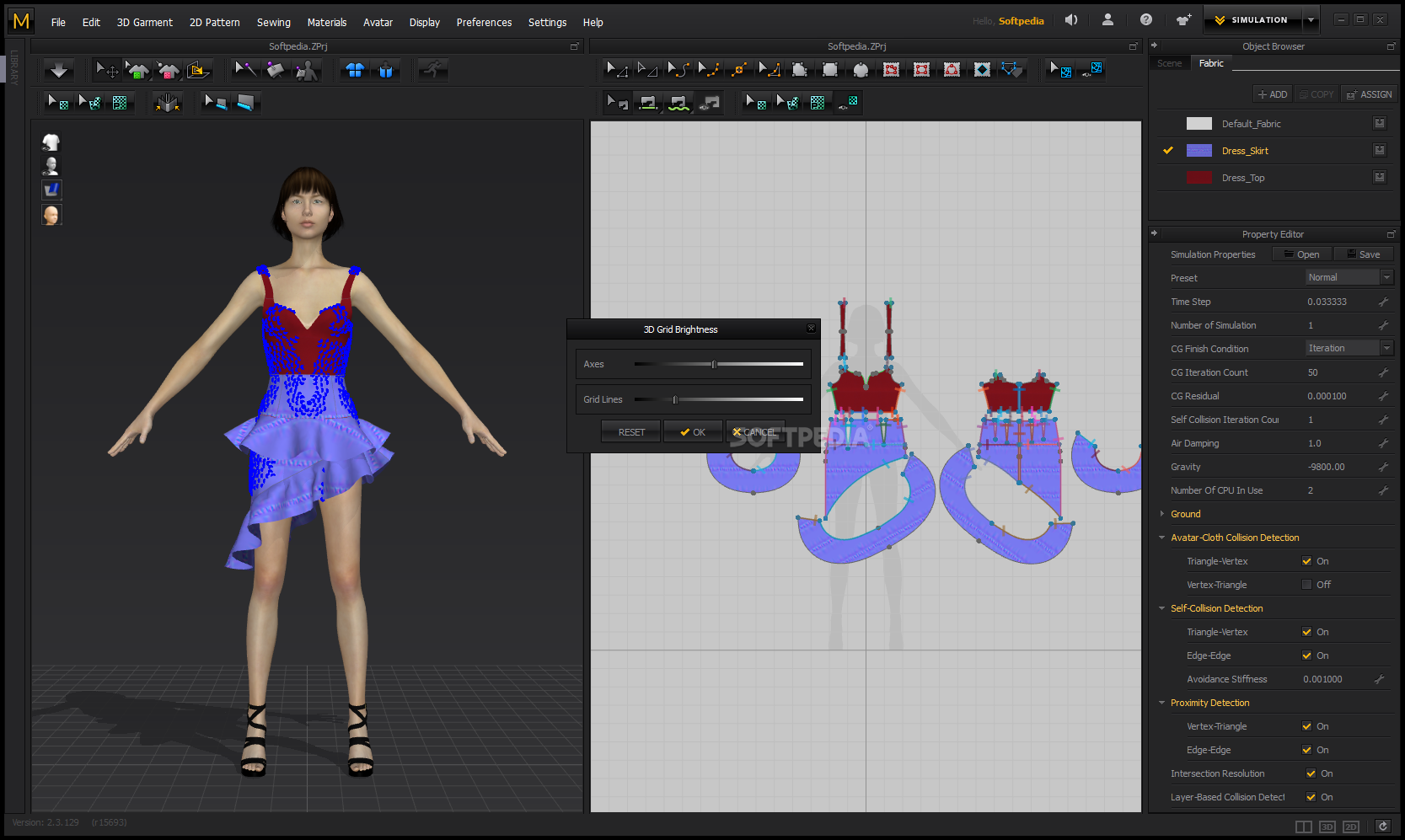Select the Edit Curve Point tool
Screen dimensions: 1405x840
[709, 70]
